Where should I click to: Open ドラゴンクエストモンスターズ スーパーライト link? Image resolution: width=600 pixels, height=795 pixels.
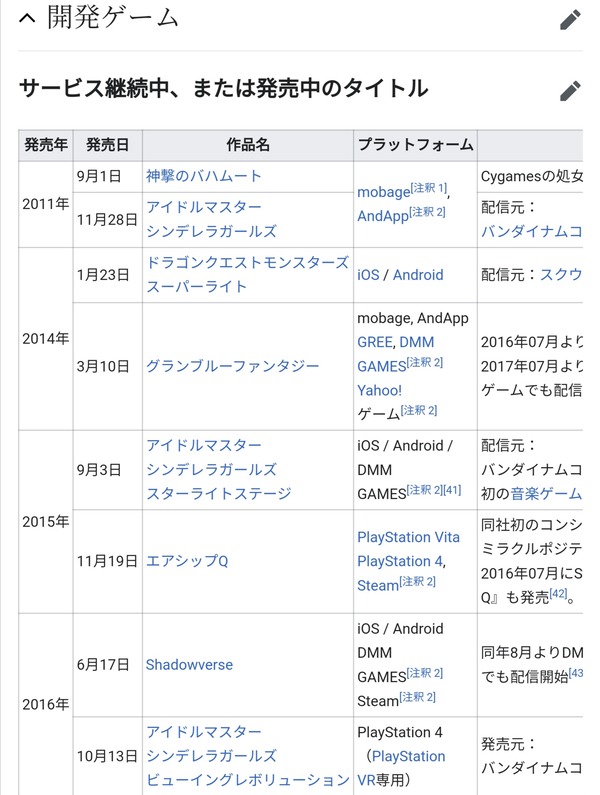tap(247, 274)
